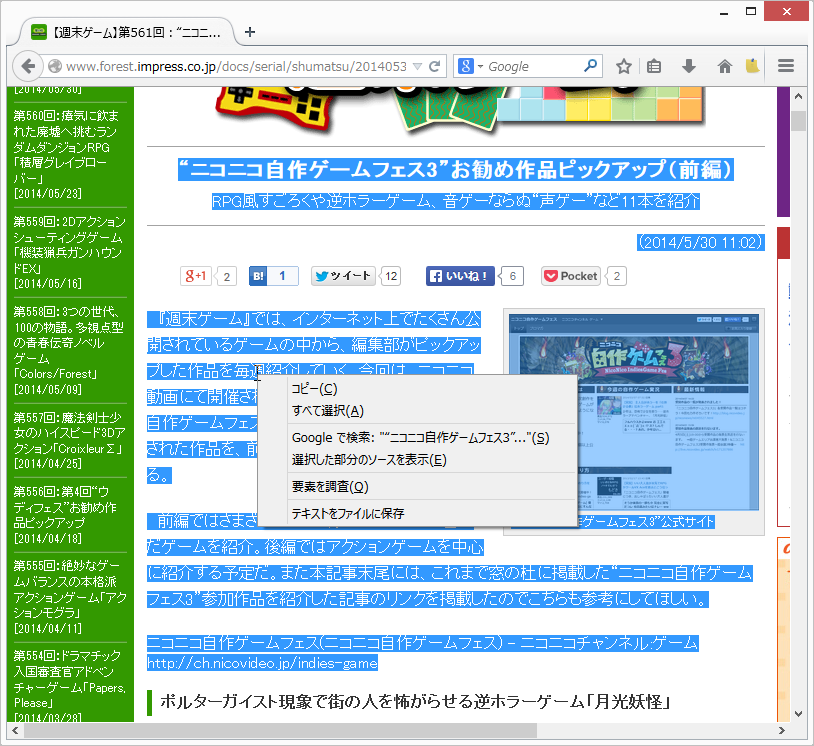Click the Twitter ツイート button
The width and height of the screenshot is (814, 746).
click(x=343, y=276)
